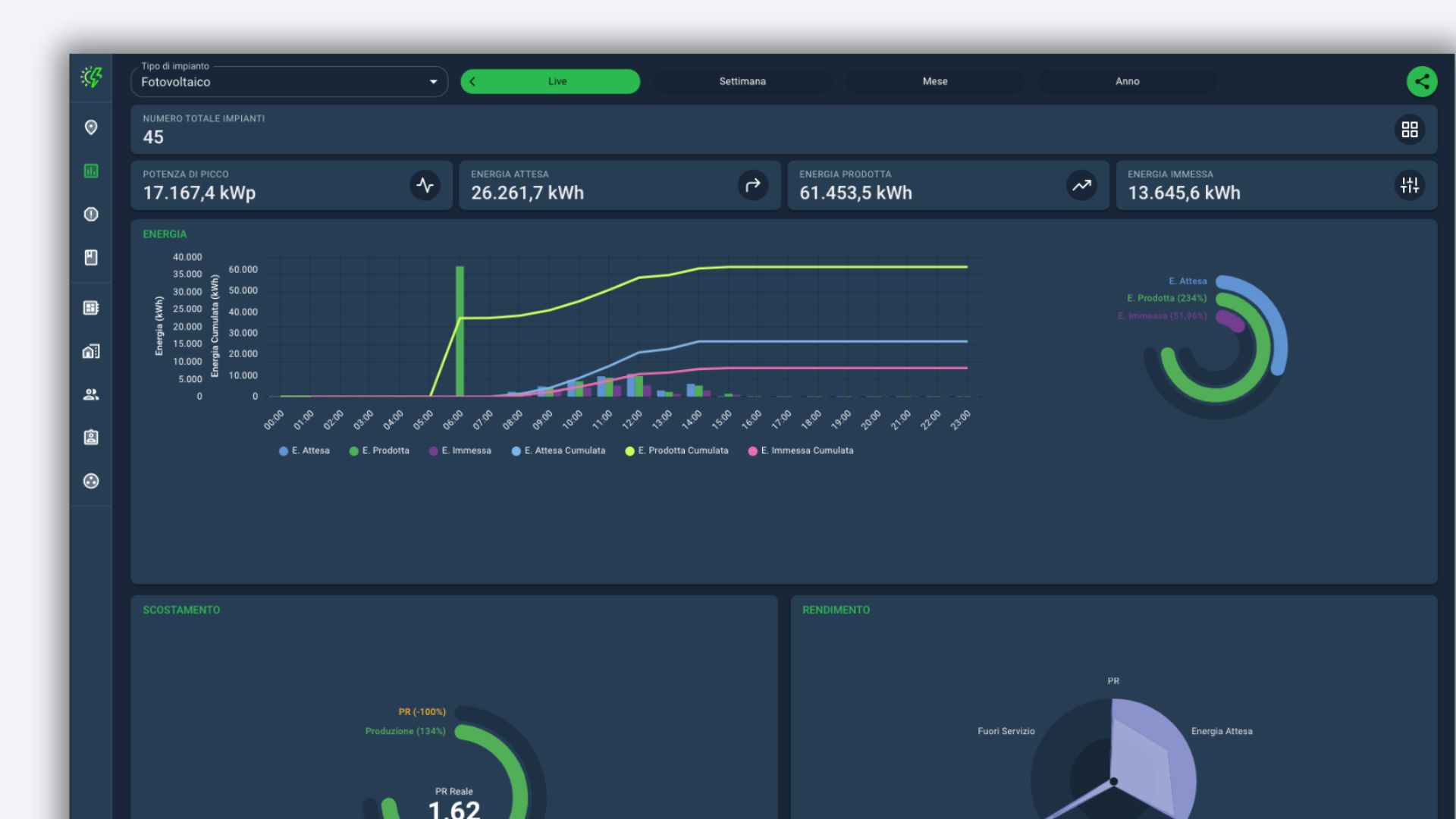Click the pulse icon on Potenza di Picco

click(425, 185)
